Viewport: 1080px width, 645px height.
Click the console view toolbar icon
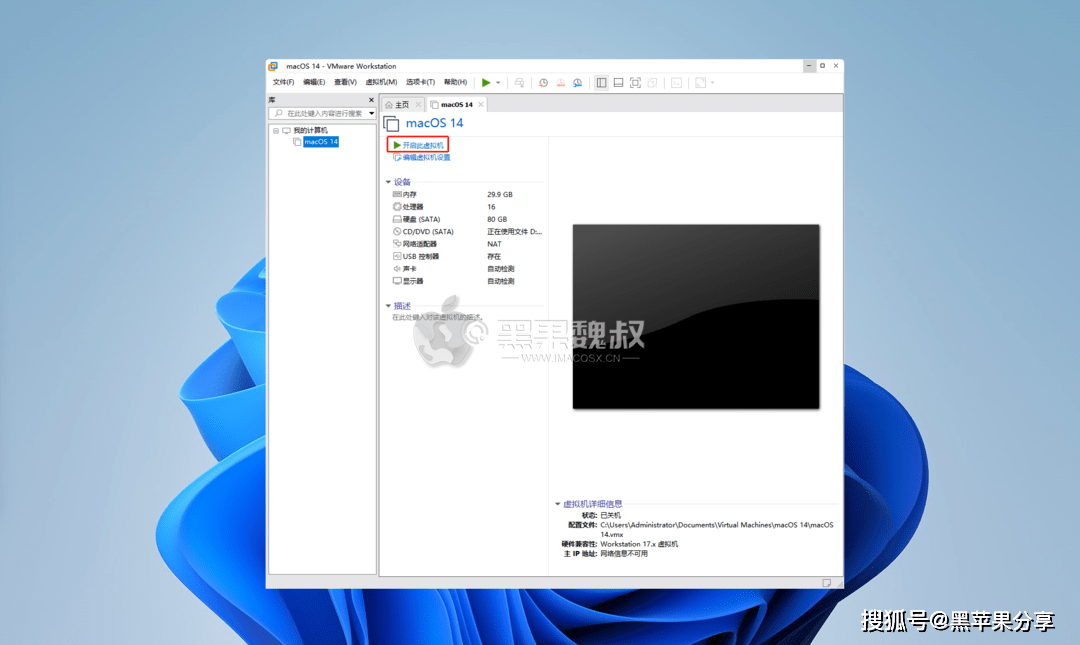coord(676,83)
